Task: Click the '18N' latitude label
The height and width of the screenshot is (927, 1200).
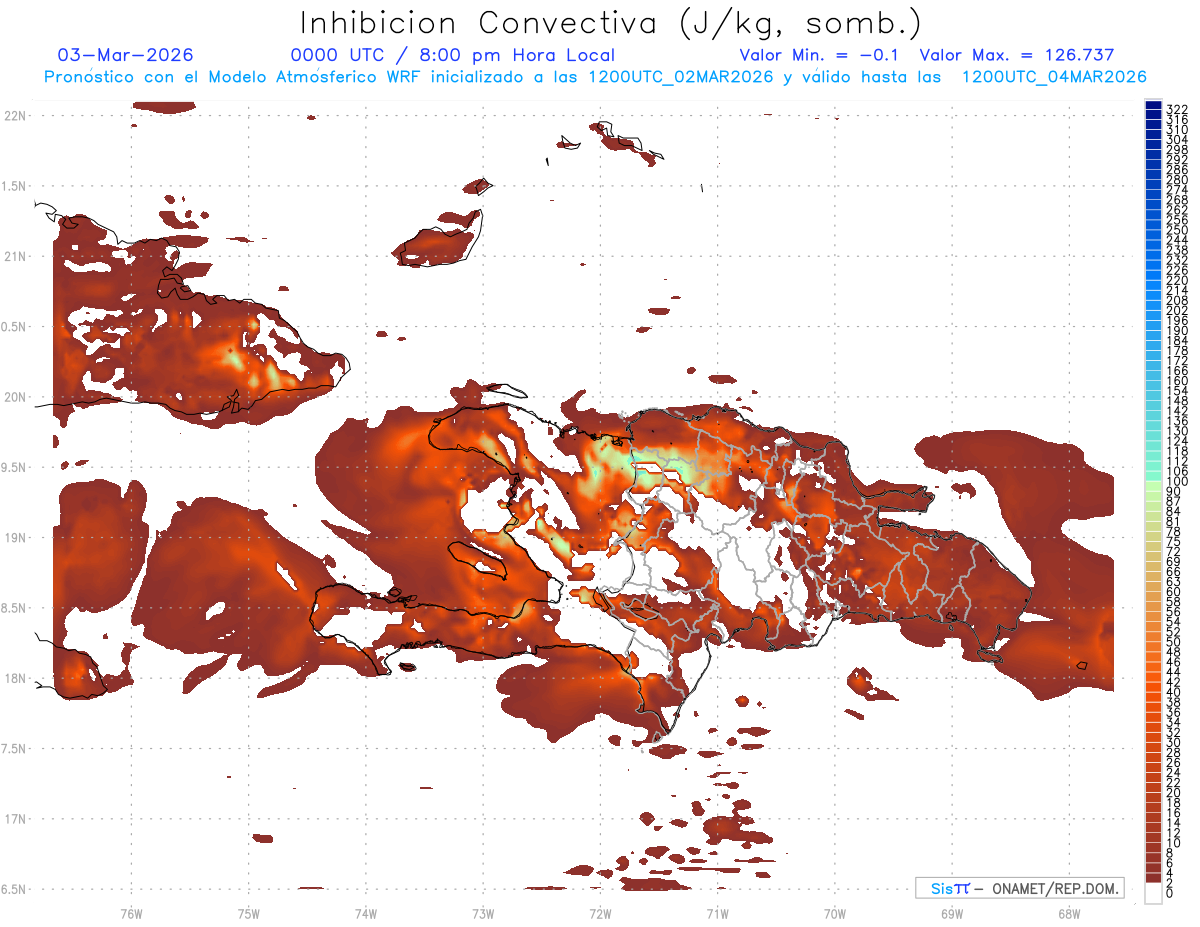Action: coord(15,678)
